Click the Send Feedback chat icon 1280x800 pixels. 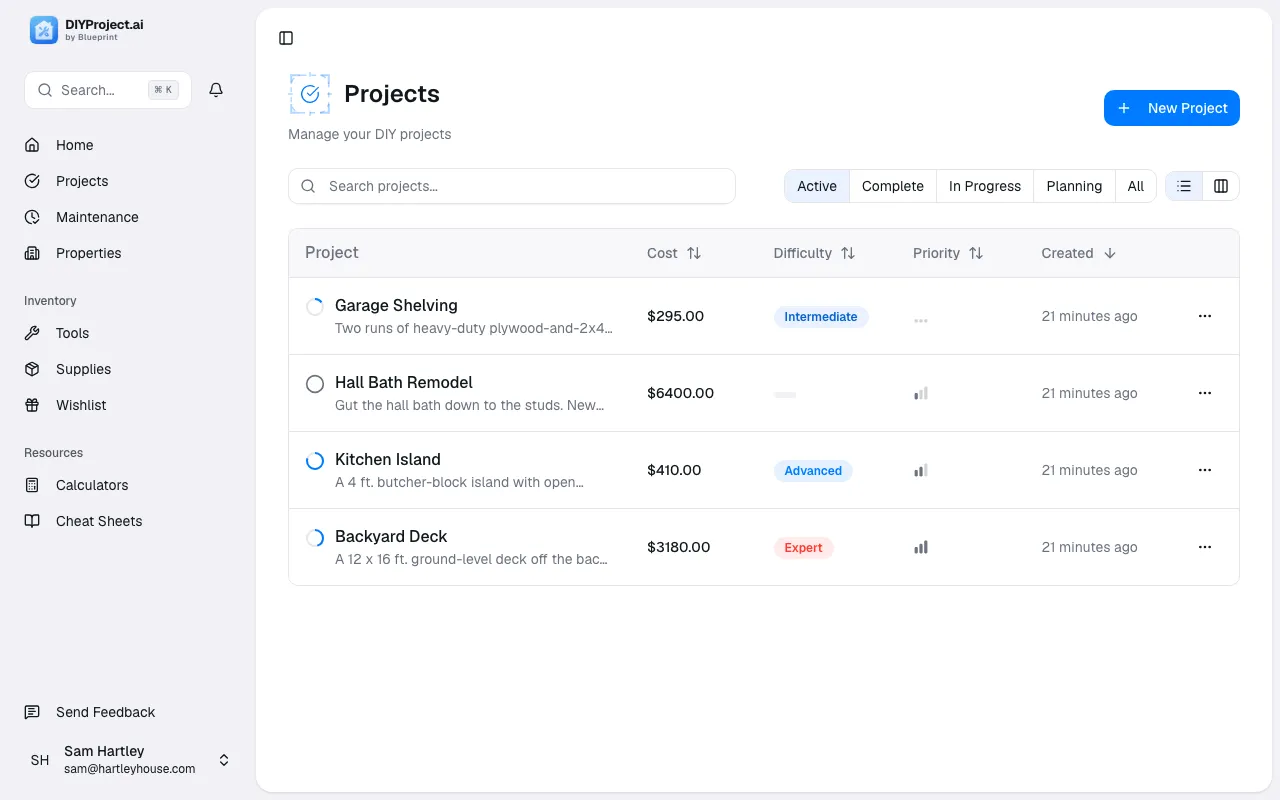click(32, 712)
